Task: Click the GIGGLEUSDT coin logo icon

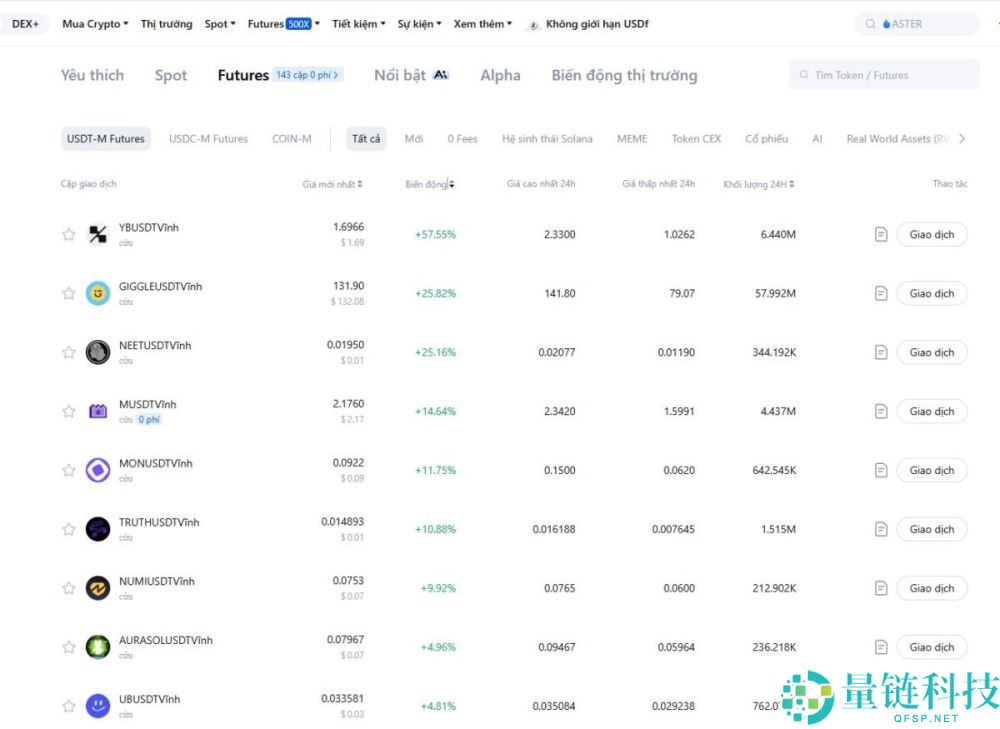Action: 98,293
